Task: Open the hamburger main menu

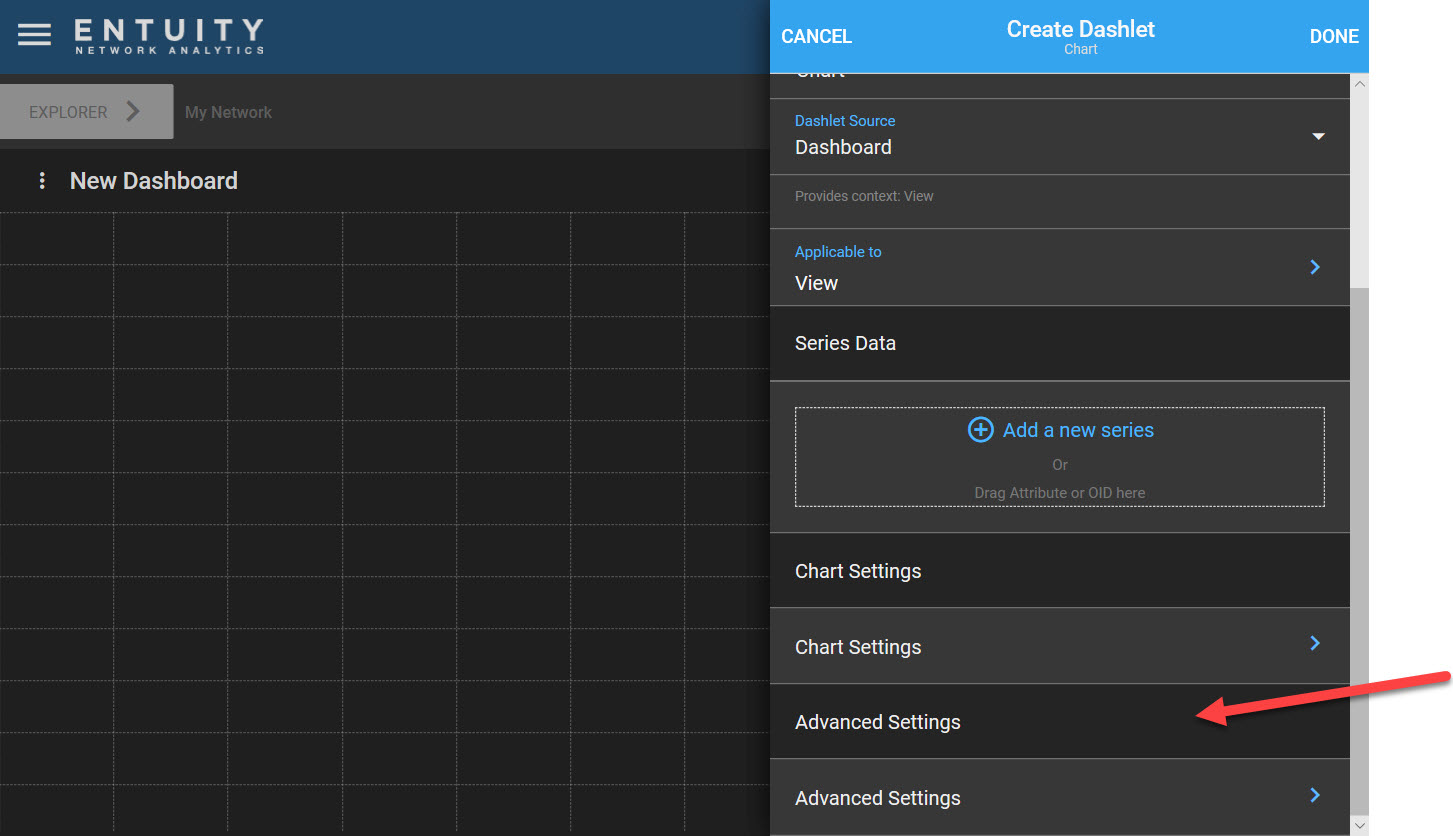Action: pyautogui.click(x=34, y=35)
